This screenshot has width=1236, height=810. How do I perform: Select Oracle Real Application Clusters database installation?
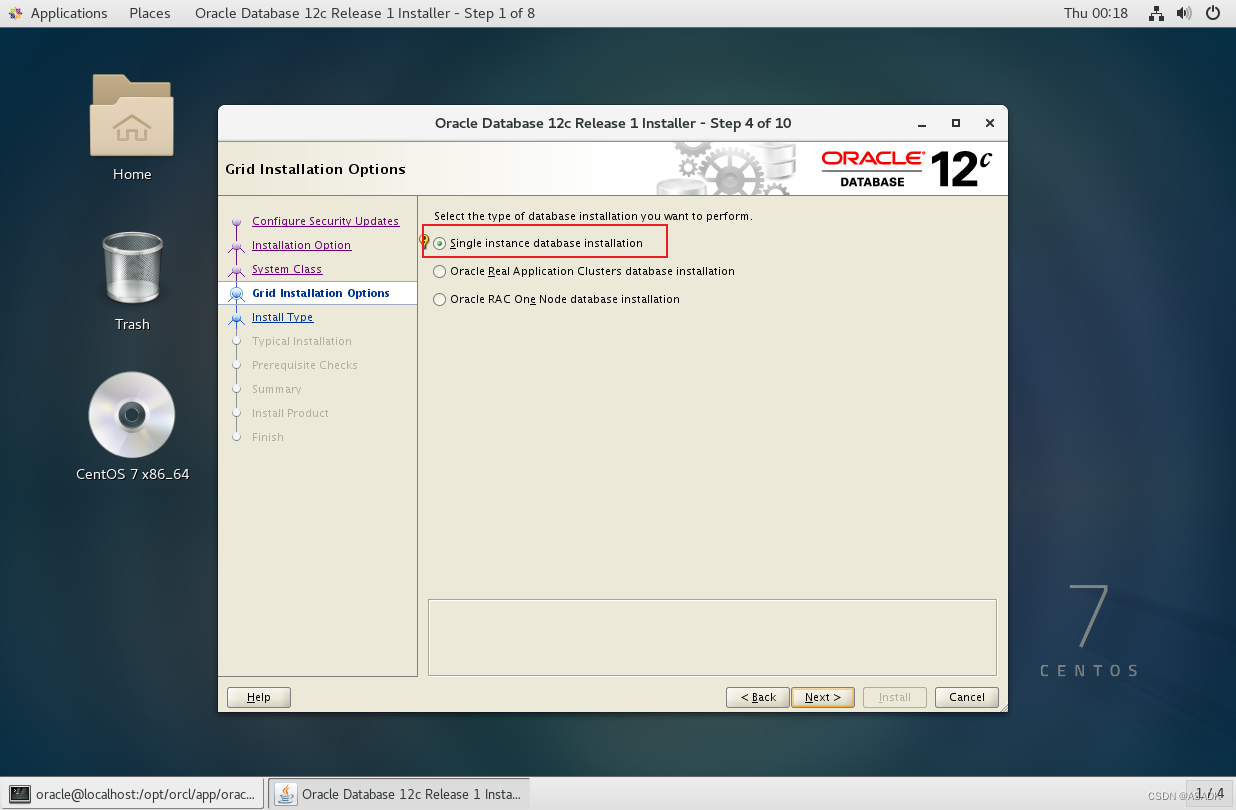440,271
